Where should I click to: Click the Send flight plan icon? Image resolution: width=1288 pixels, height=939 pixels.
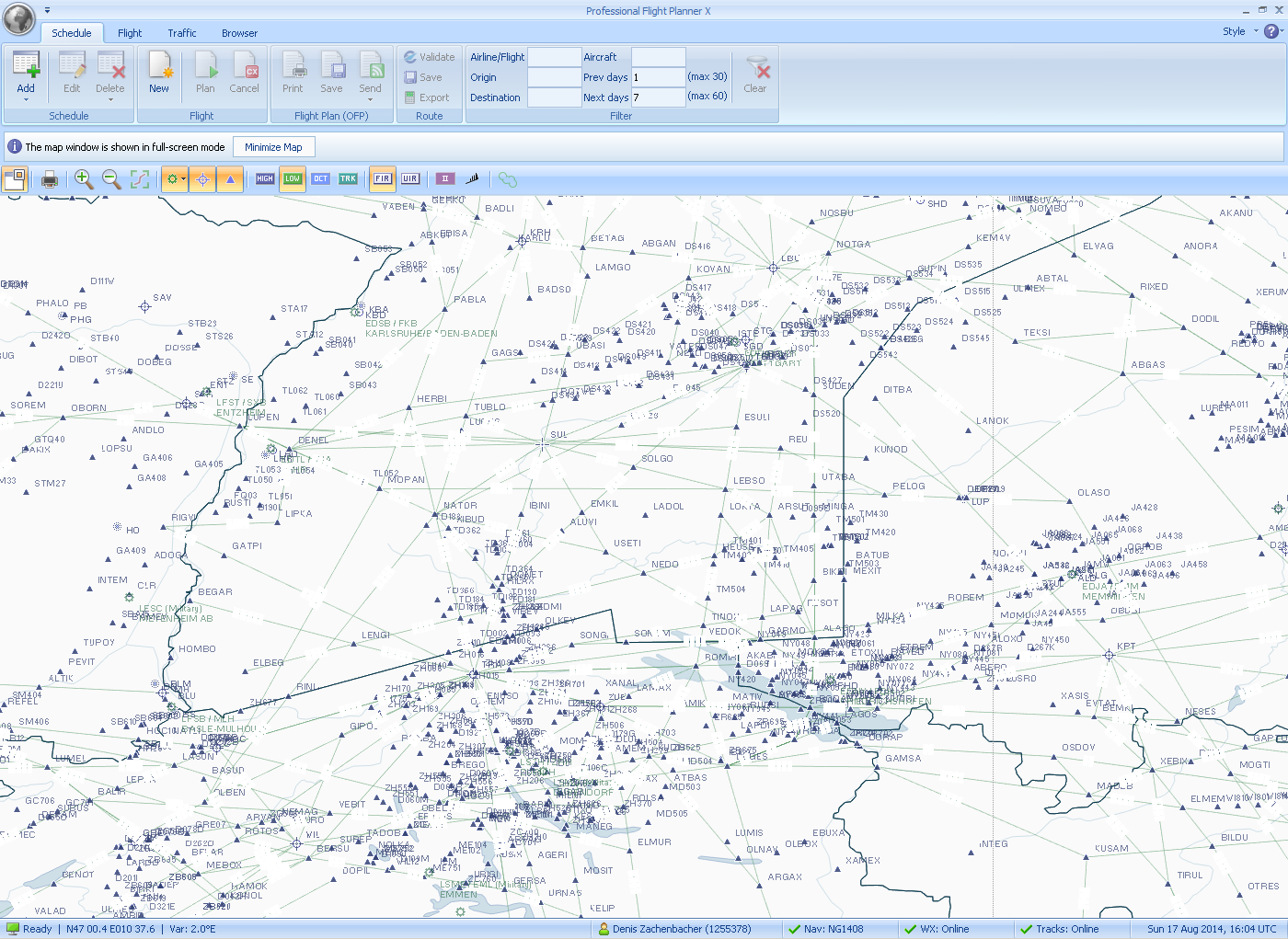click(x=371, y=66)
